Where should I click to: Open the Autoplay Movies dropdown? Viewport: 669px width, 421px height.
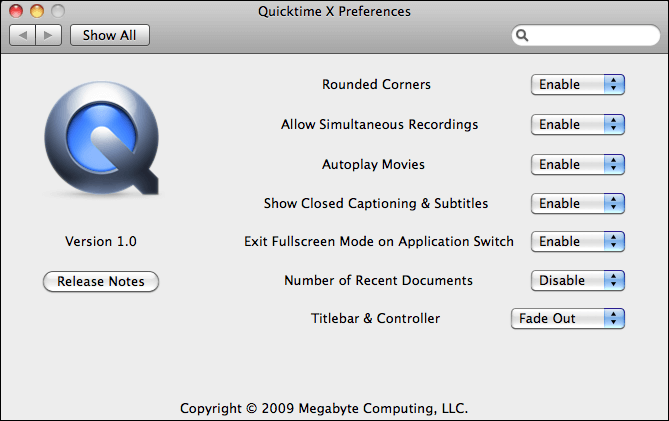click(578, 165)
